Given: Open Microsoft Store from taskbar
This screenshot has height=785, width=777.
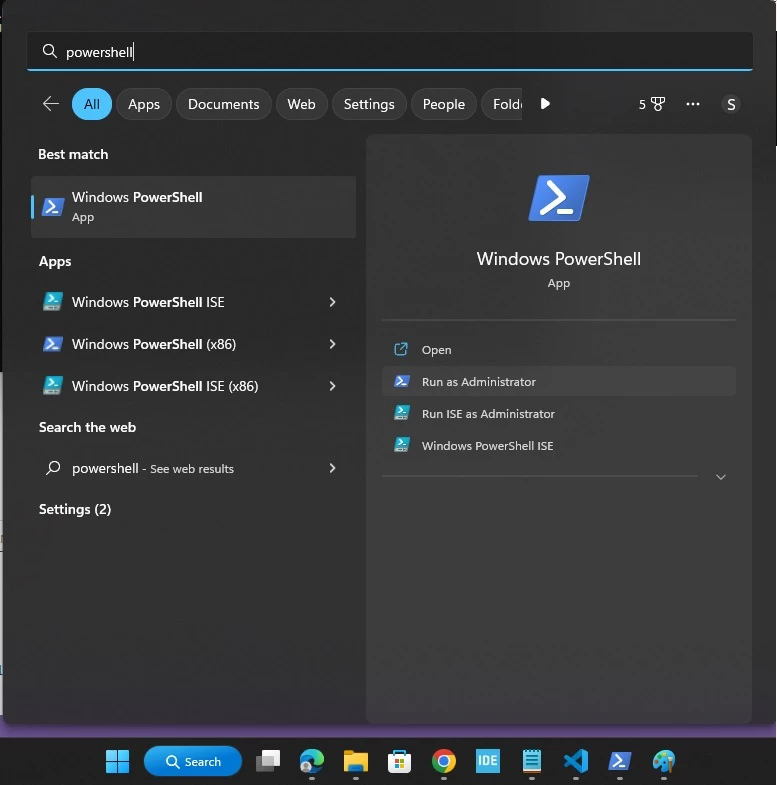Looking at the screenshot, I should (400, 761).
